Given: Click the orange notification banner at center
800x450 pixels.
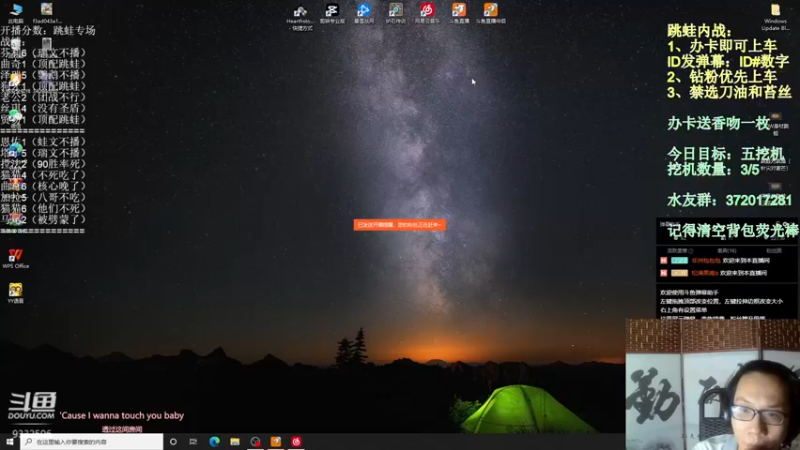Looking at the screenshot, I should (x=399, y=225).
